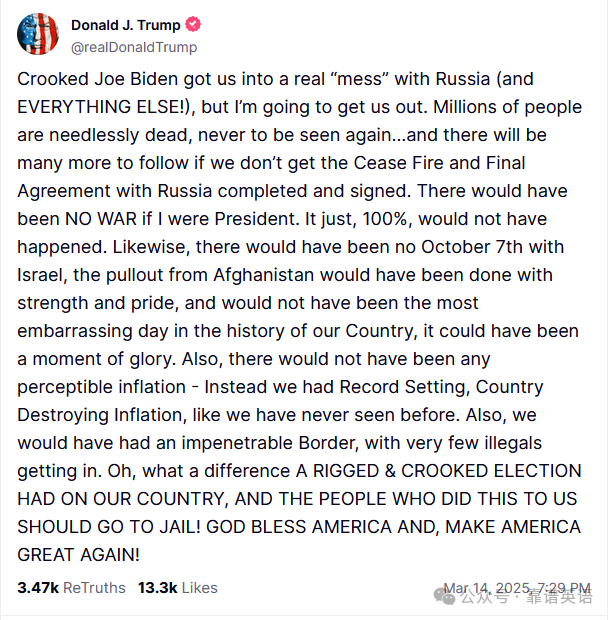
Task: Click the 'October 7th' phrase
Action: 472,247
